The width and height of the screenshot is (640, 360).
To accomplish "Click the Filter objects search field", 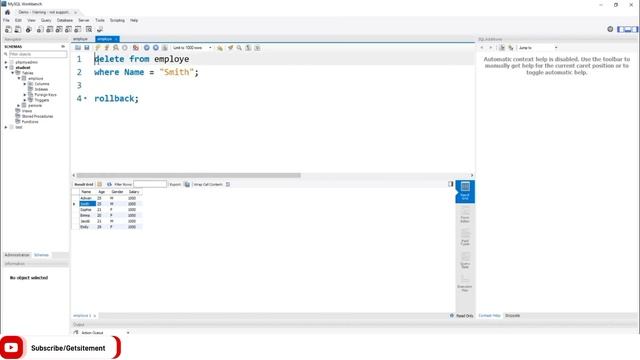I will [38, 54].
